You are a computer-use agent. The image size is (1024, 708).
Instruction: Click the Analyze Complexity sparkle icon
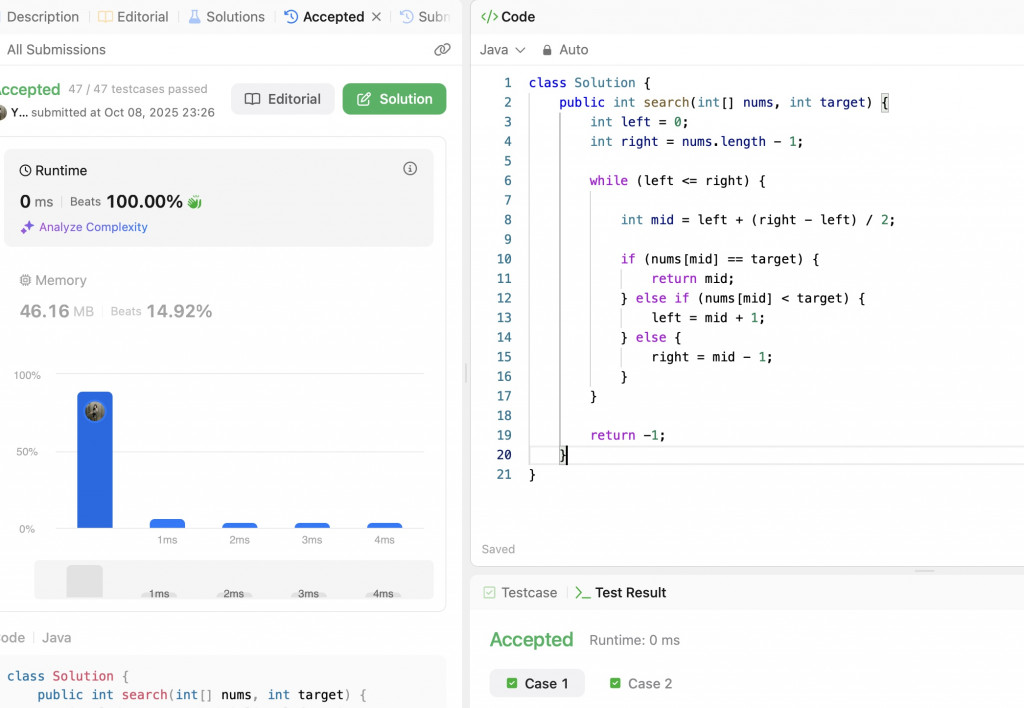pyautogui.click(x=27, y=227)
